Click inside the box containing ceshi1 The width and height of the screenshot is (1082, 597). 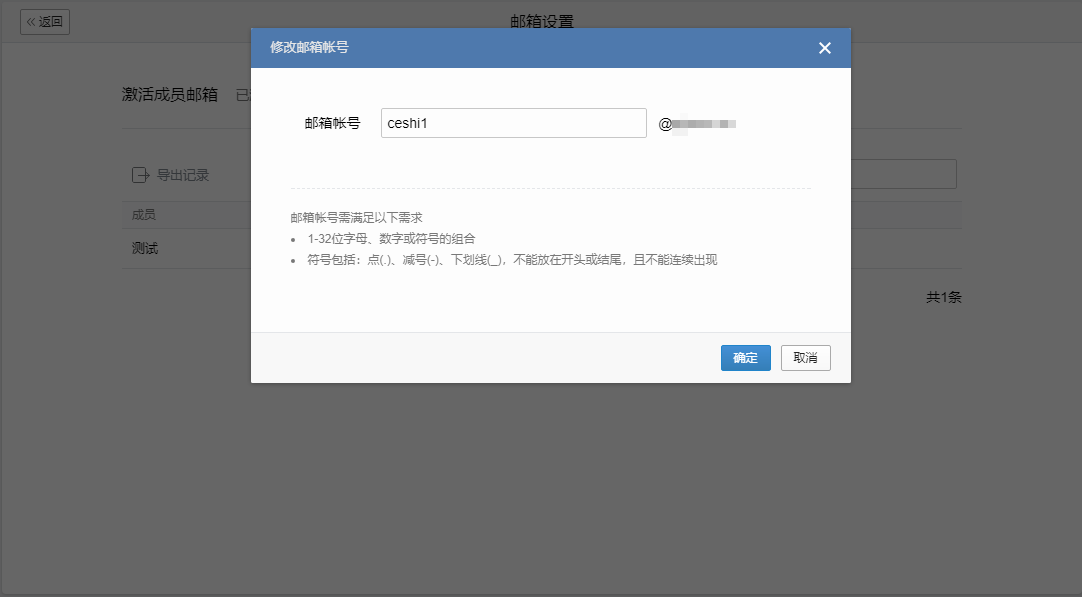point(513,122)
